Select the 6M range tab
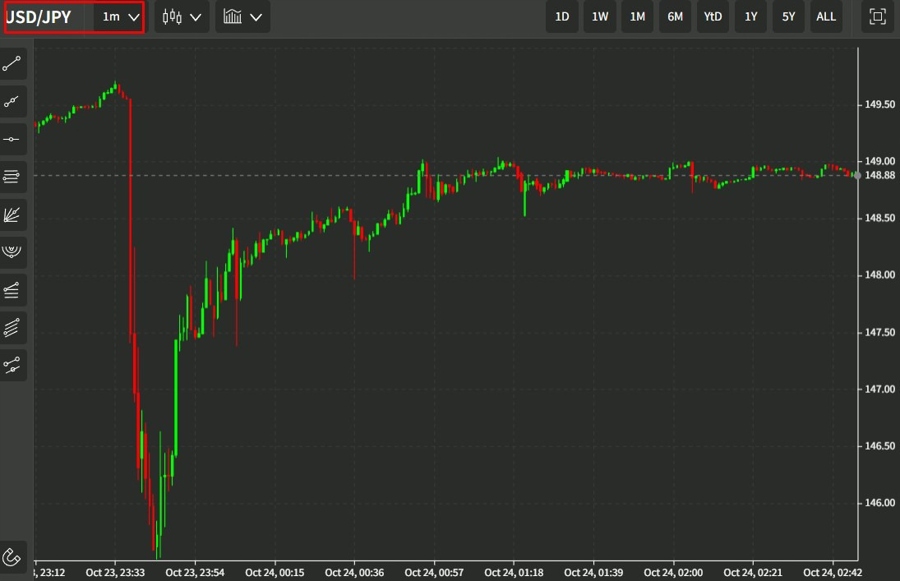900x581 pixels. coord(674,16)
